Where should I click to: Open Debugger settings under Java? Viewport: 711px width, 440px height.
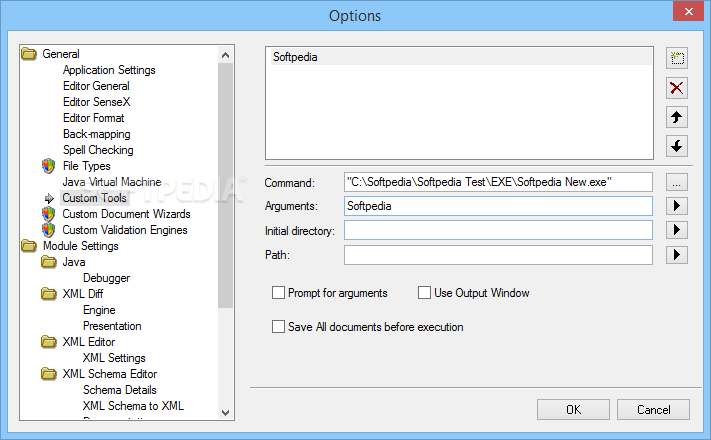pos(106,278)
